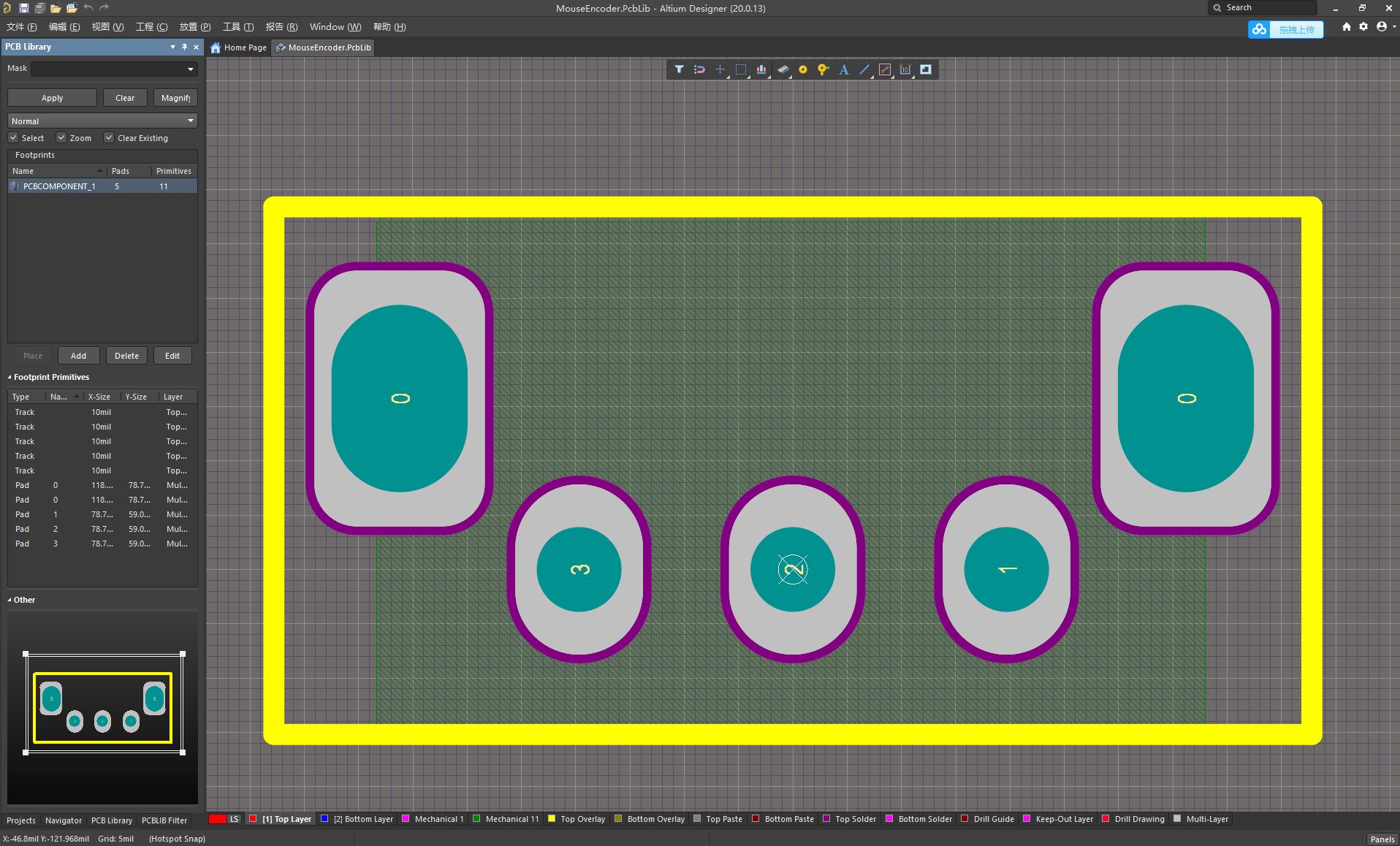This screenshot has height=846, width=1400.
Task: Open the Mask dropdown
Action: pos(114,69)
